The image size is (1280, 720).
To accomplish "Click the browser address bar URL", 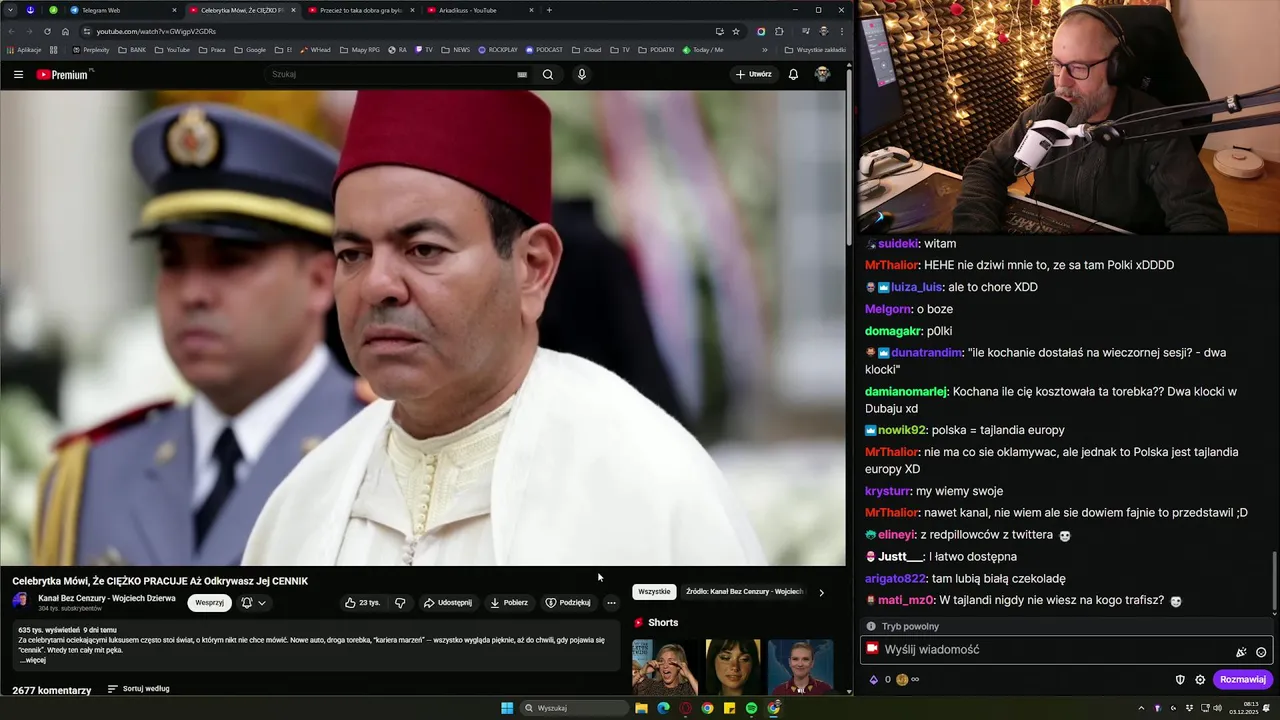I will click(156, 31).
